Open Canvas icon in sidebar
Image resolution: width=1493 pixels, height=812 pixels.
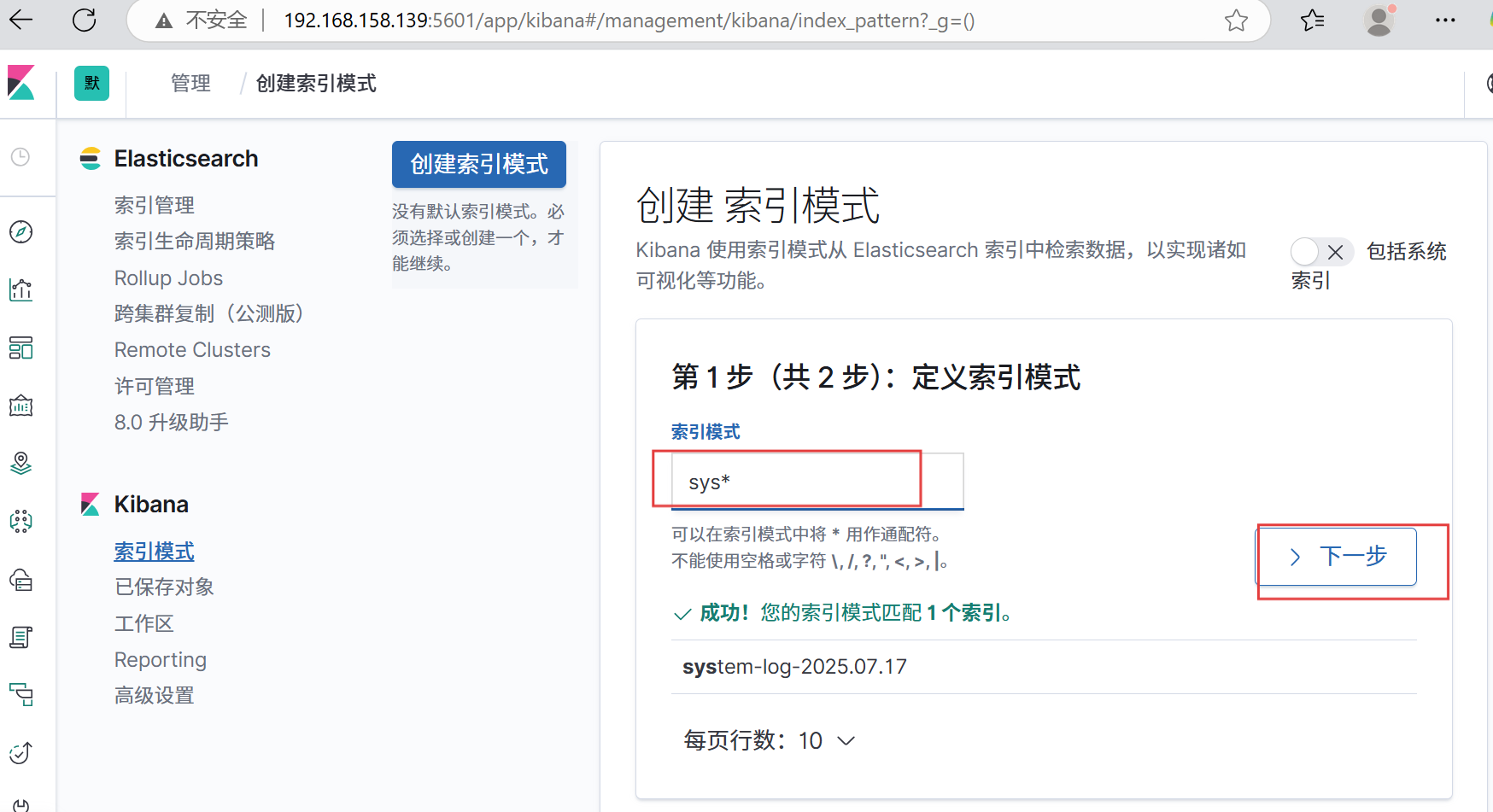[20, 406]
